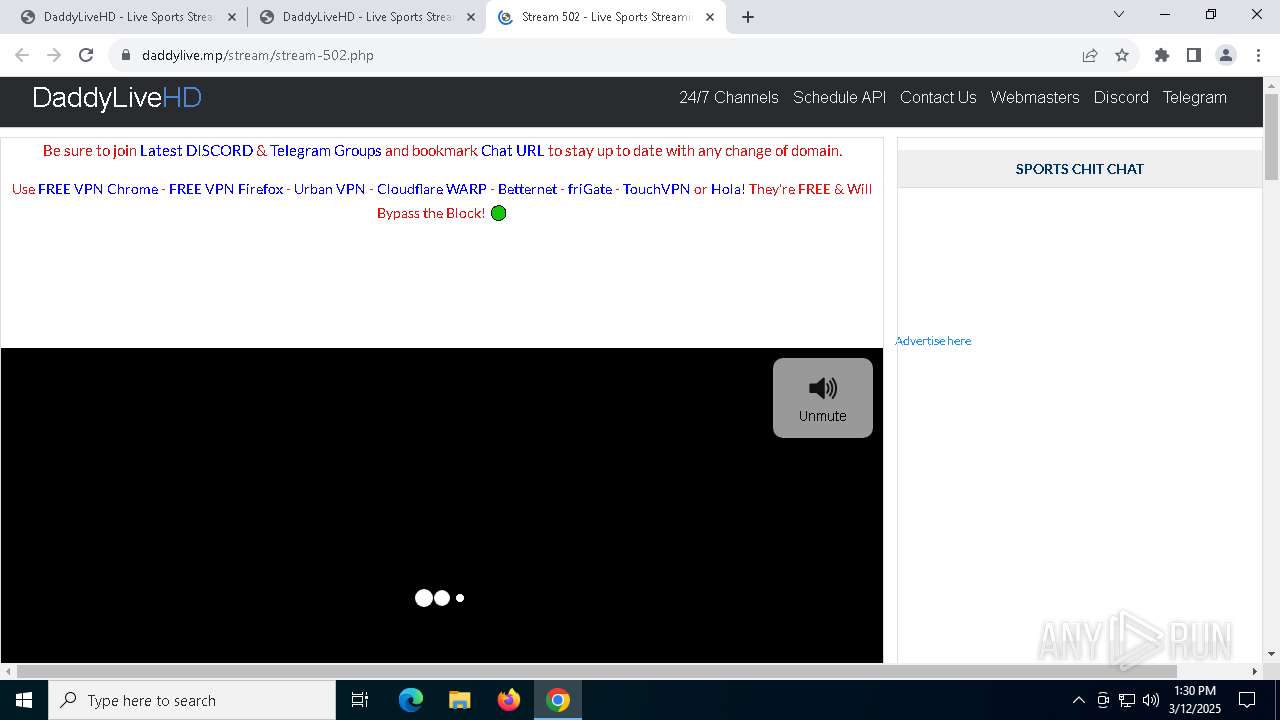Close the Stream 502 tab
The image size is (1280, 720).
point(710,17)
